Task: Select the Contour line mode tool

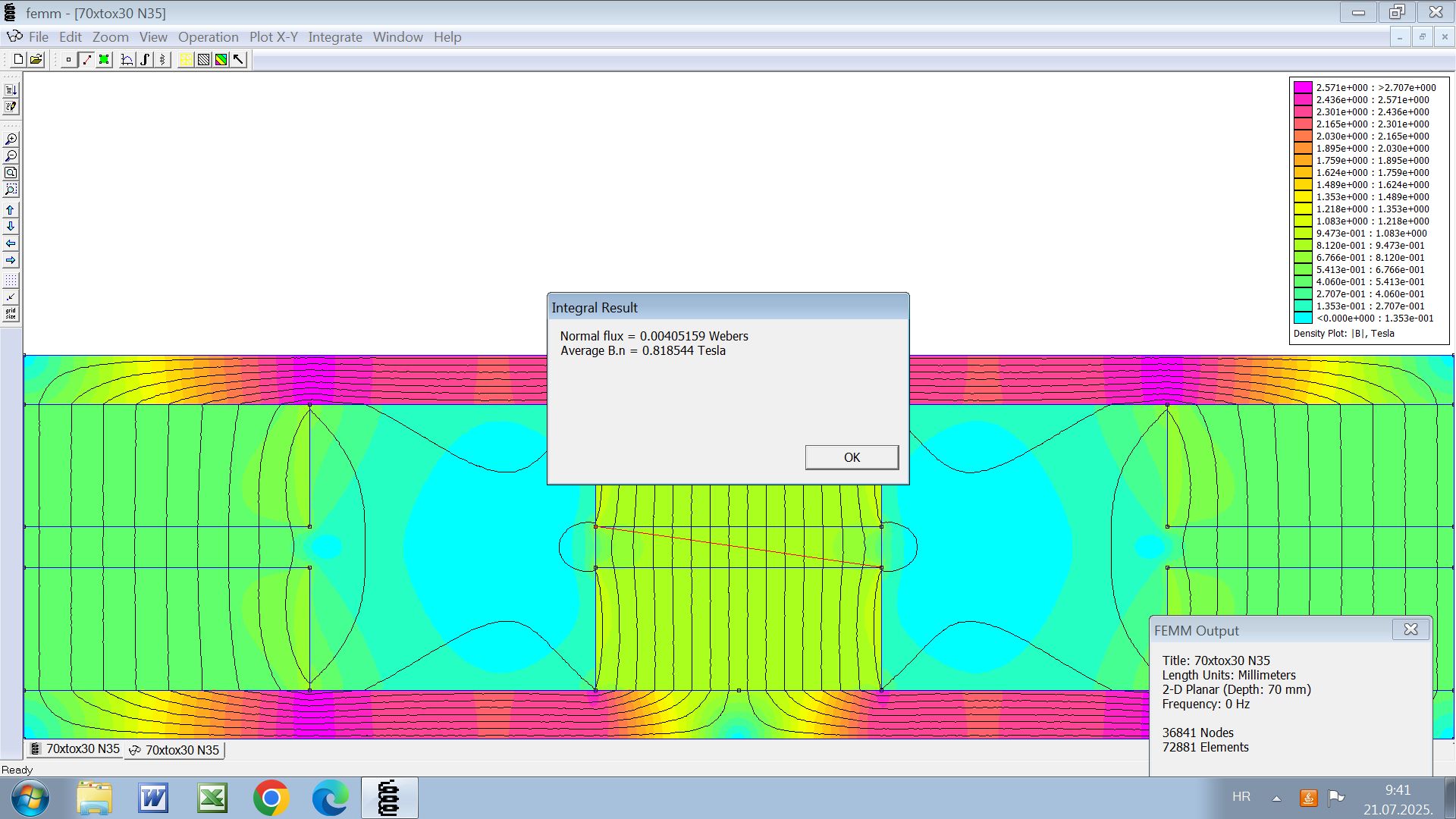Action: pos(86,60)
